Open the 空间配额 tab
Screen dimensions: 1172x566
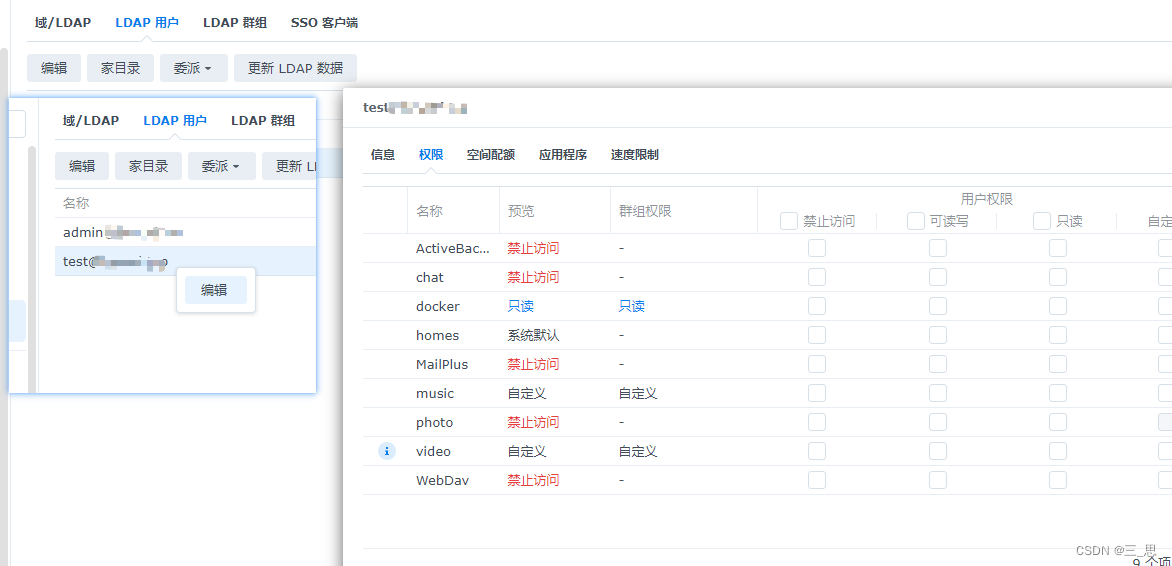(x=490, y=155)
